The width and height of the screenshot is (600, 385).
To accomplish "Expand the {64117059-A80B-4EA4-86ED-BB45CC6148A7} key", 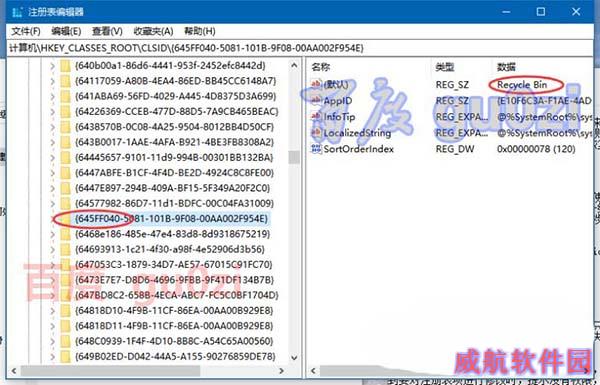I will point(52,81).
